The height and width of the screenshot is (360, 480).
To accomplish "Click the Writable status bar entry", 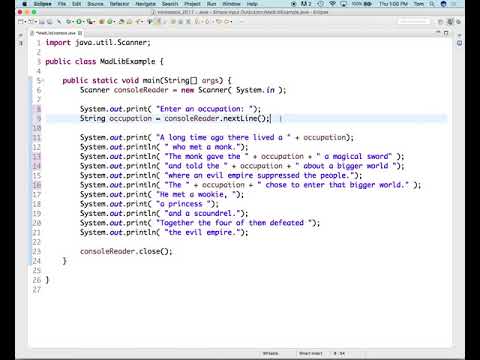I will pos(271,353).
